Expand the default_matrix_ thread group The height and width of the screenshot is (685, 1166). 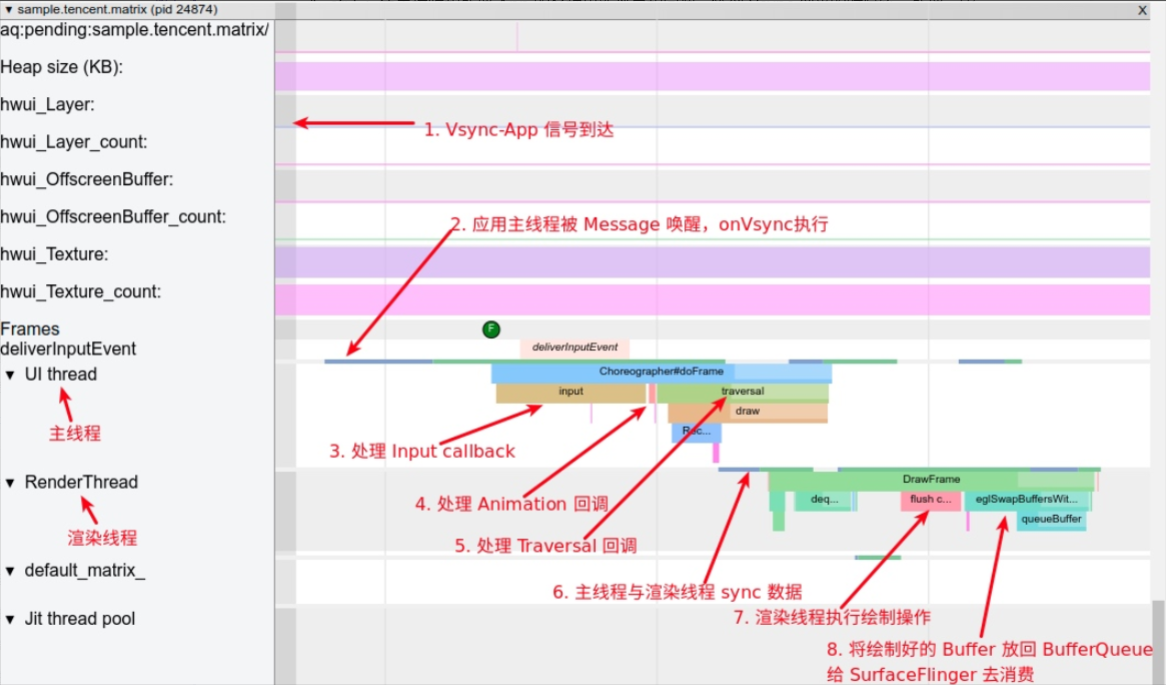[x=10, y=570]
